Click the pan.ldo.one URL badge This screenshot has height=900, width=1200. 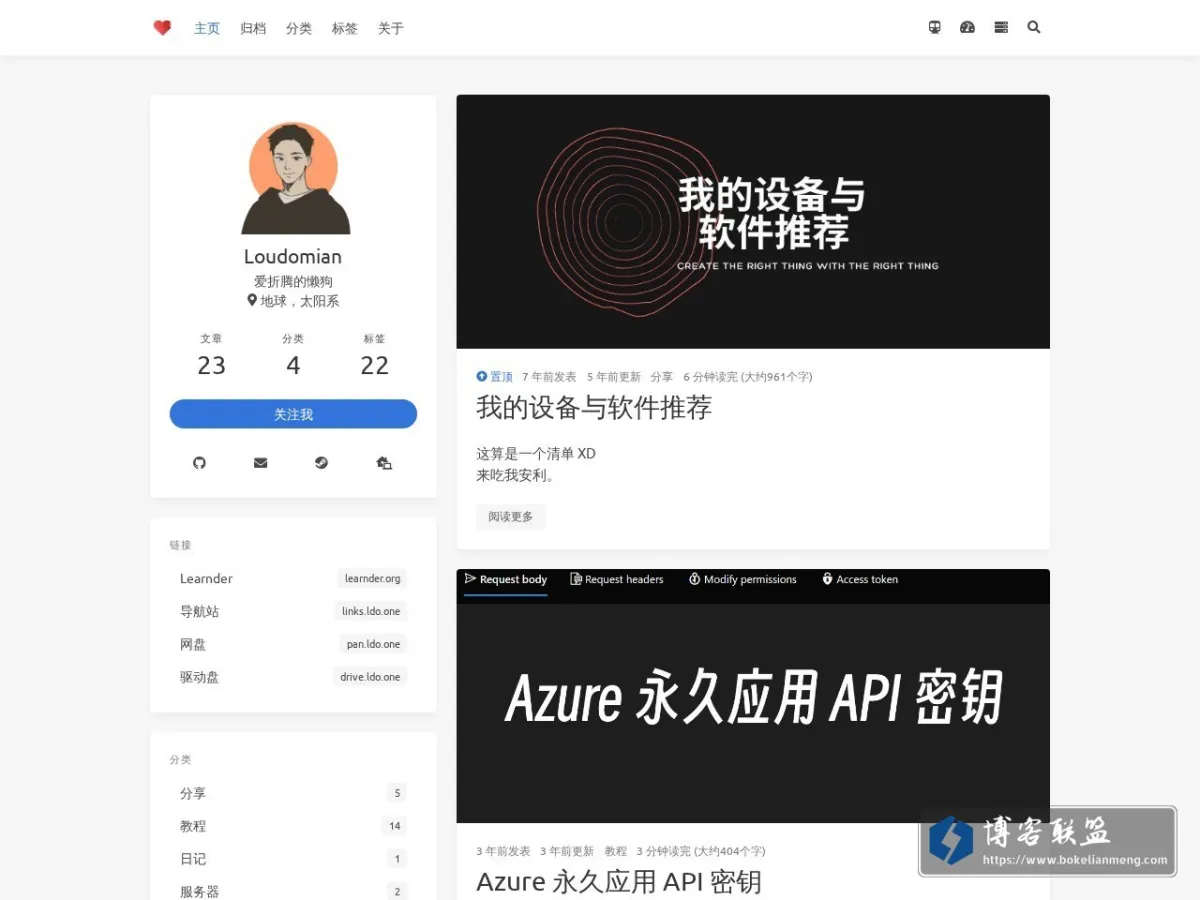click(374, 644)
